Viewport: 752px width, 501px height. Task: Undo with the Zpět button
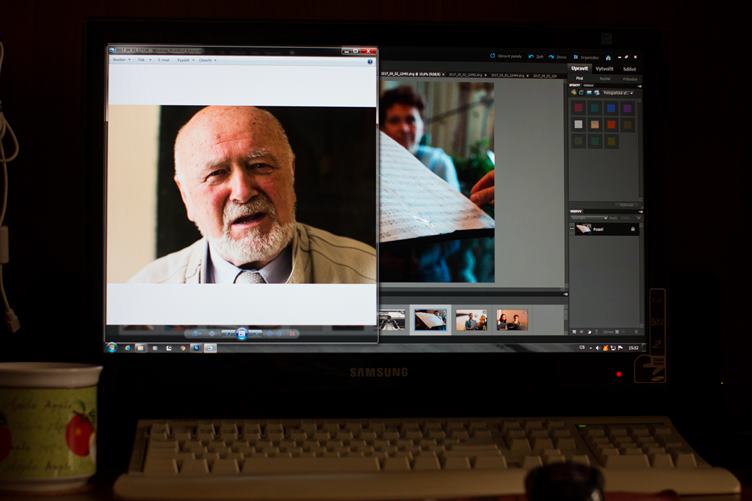536,57
